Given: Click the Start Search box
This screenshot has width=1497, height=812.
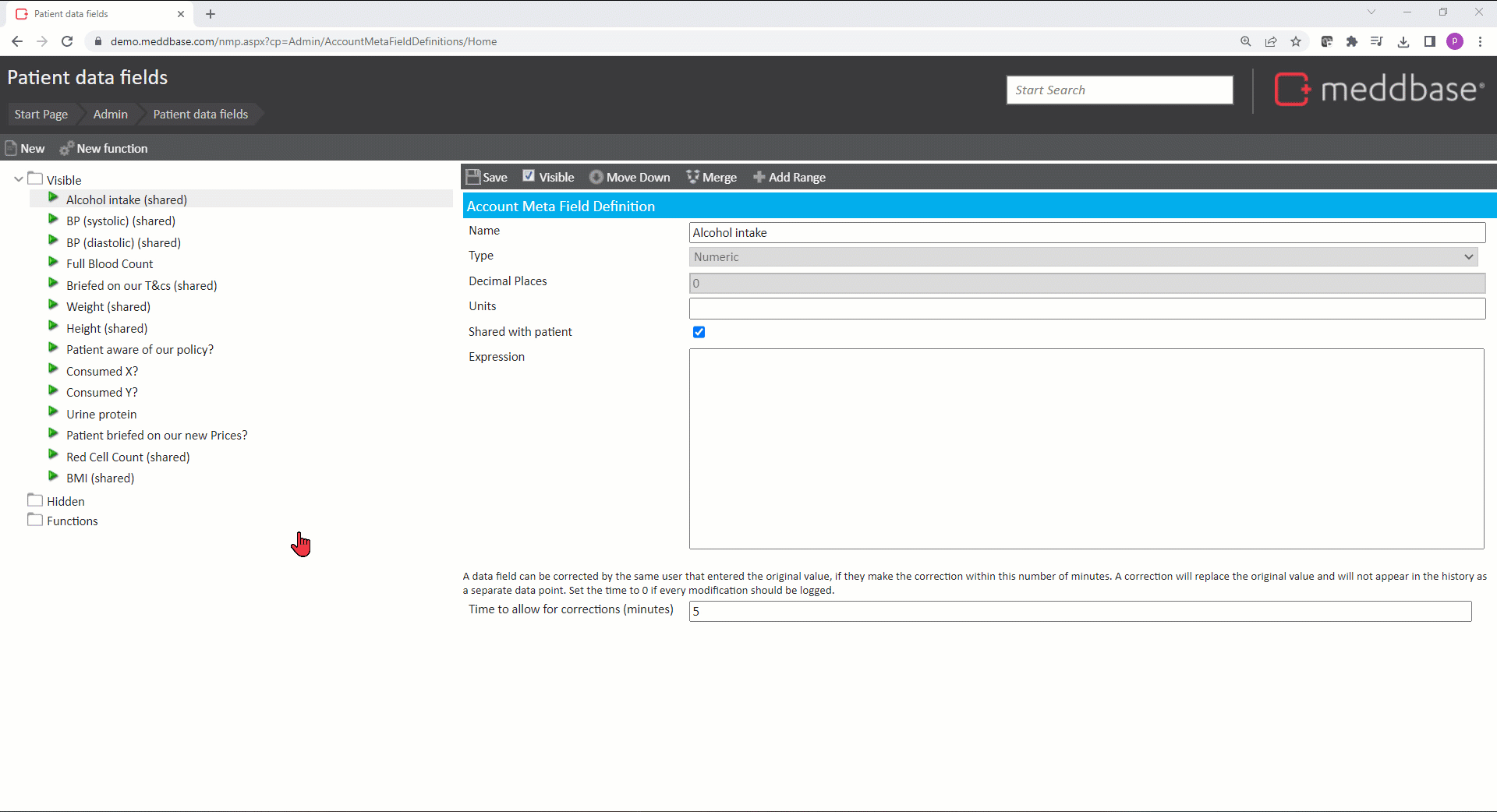Looking at the screenshot, I should click(1119, 90).
